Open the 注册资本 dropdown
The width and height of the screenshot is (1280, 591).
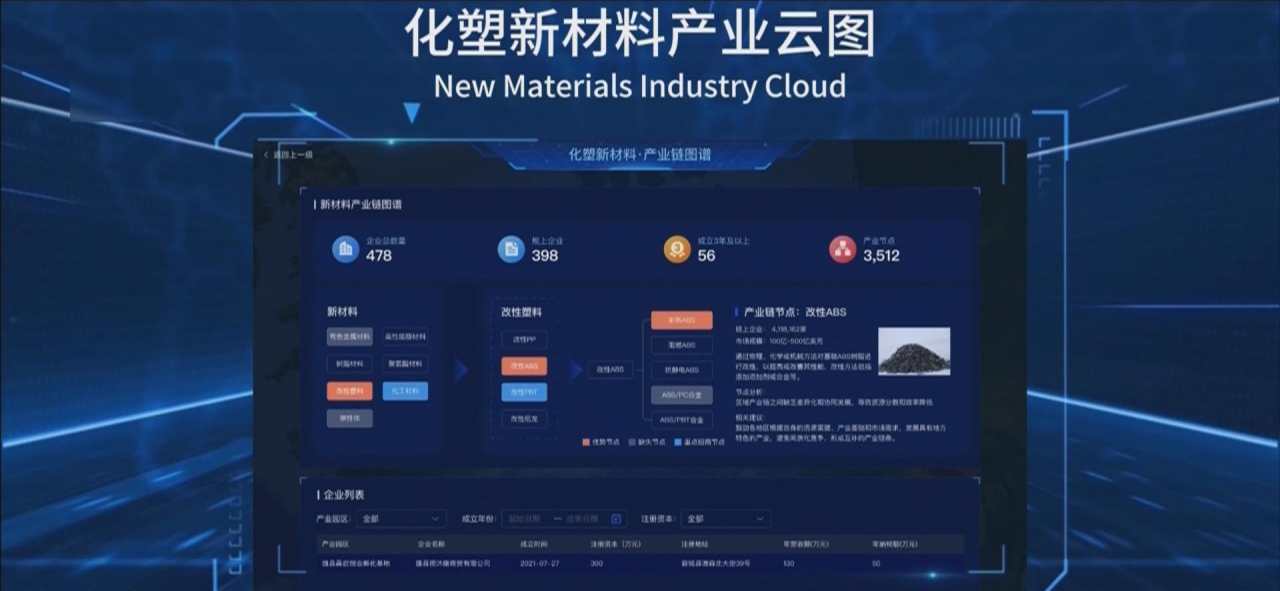click(725, 519)
